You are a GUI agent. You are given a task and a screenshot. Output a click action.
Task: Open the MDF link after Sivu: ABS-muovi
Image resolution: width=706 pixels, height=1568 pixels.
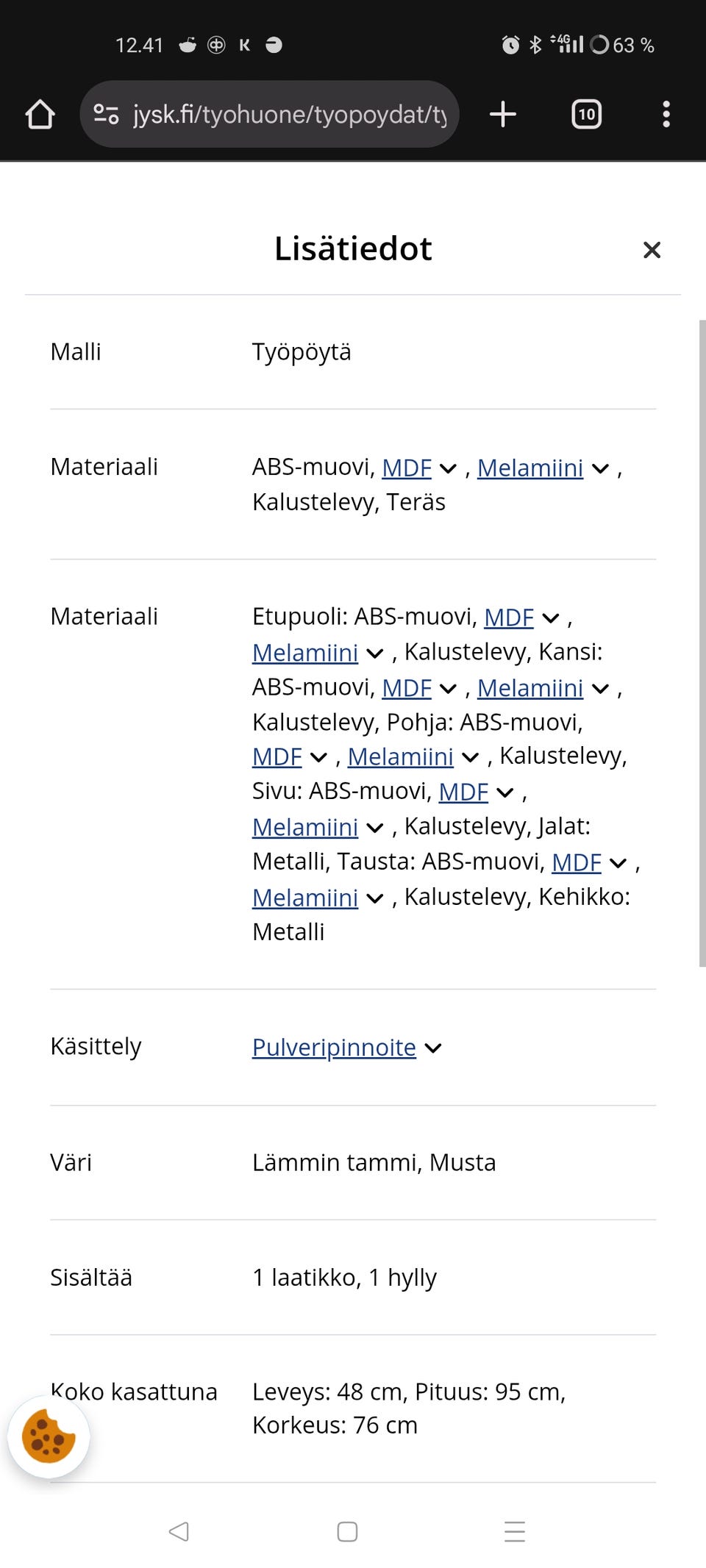pyautogui.click(x=463, y=792)
